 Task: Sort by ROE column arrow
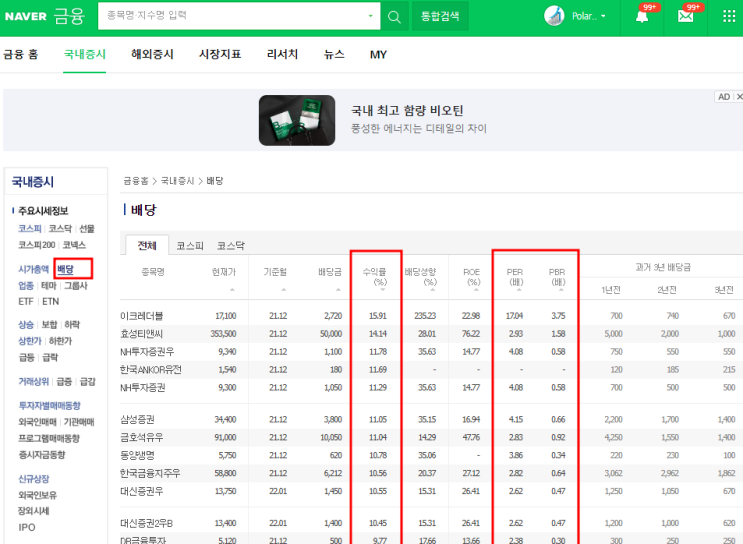[476, 290]
